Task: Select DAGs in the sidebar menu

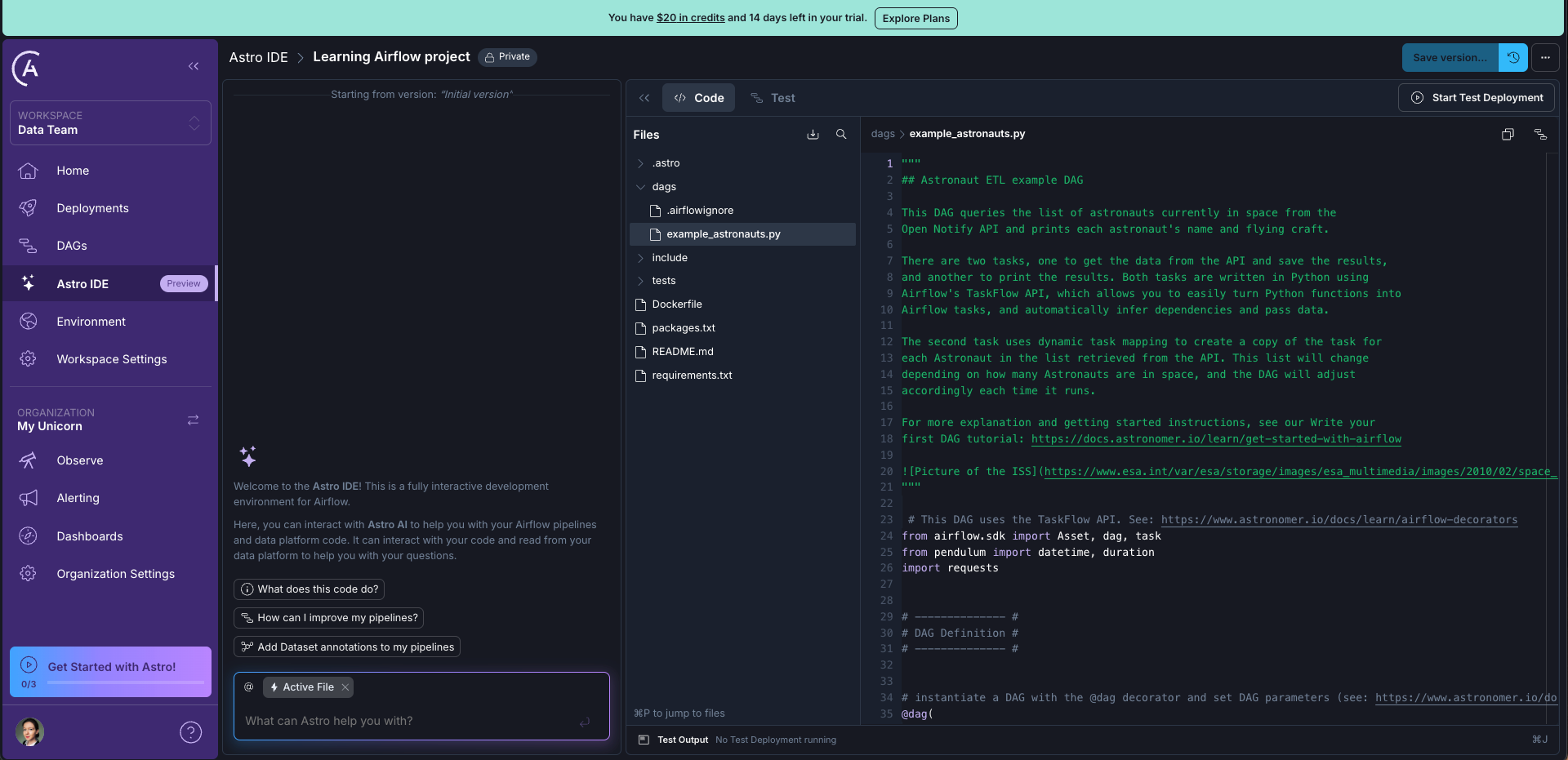Action: tap(71, 245)
